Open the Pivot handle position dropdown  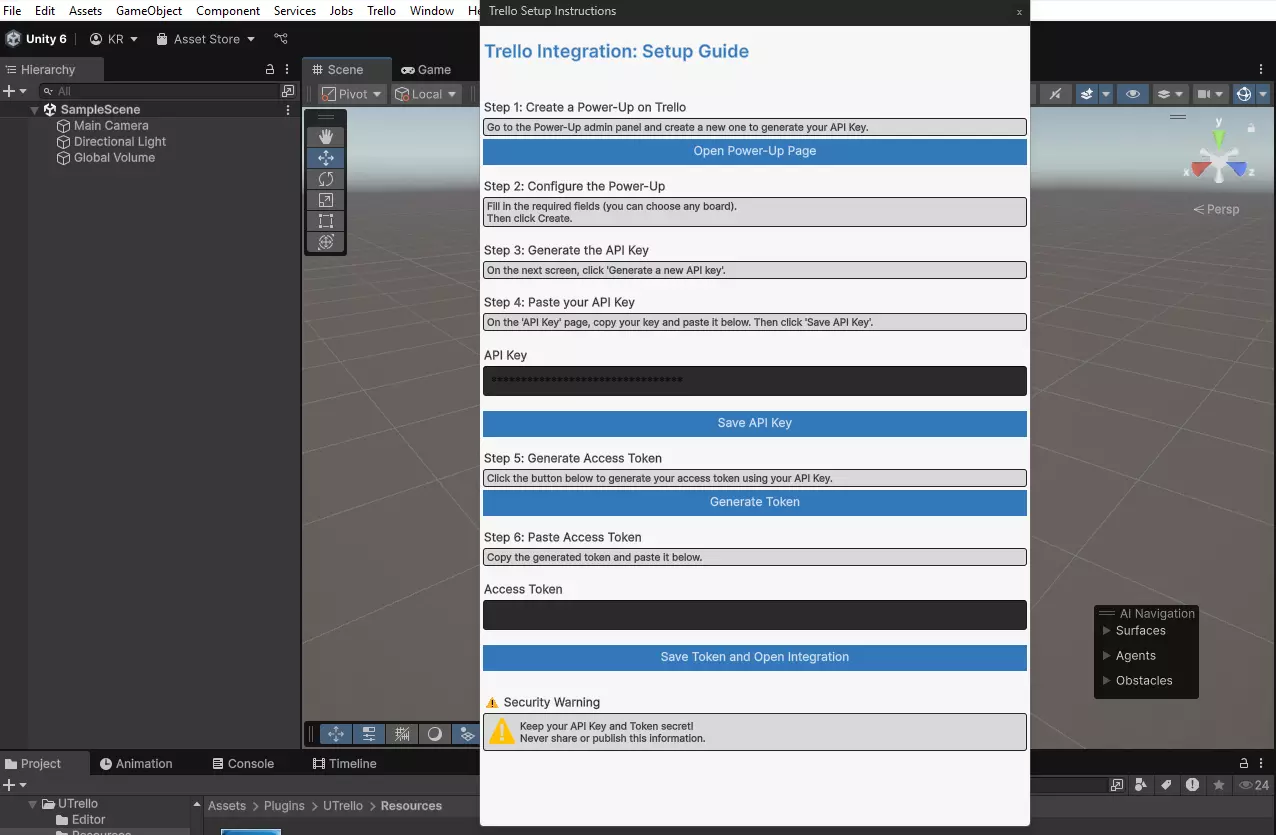coord(352,94)
